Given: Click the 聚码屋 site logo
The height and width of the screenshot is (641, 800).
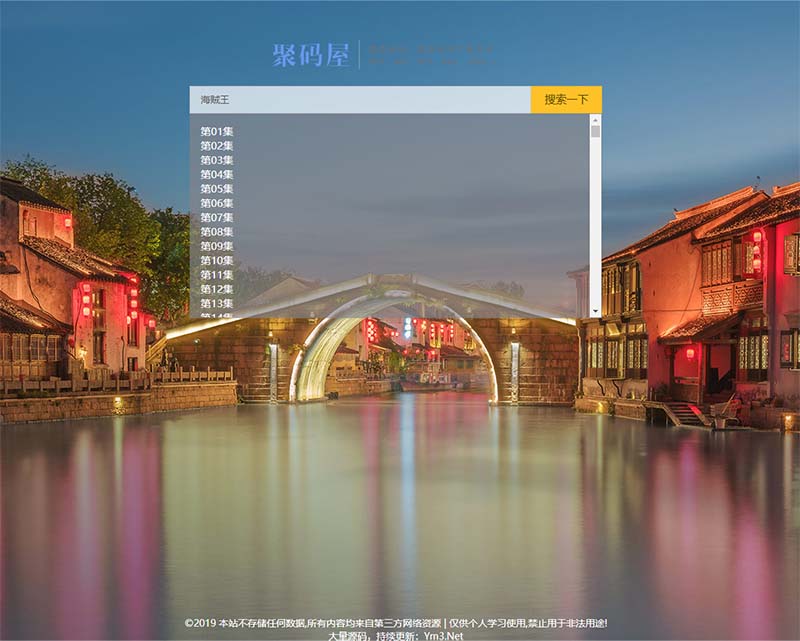Looking at the screenshot, I should click(x=311, y=55).
